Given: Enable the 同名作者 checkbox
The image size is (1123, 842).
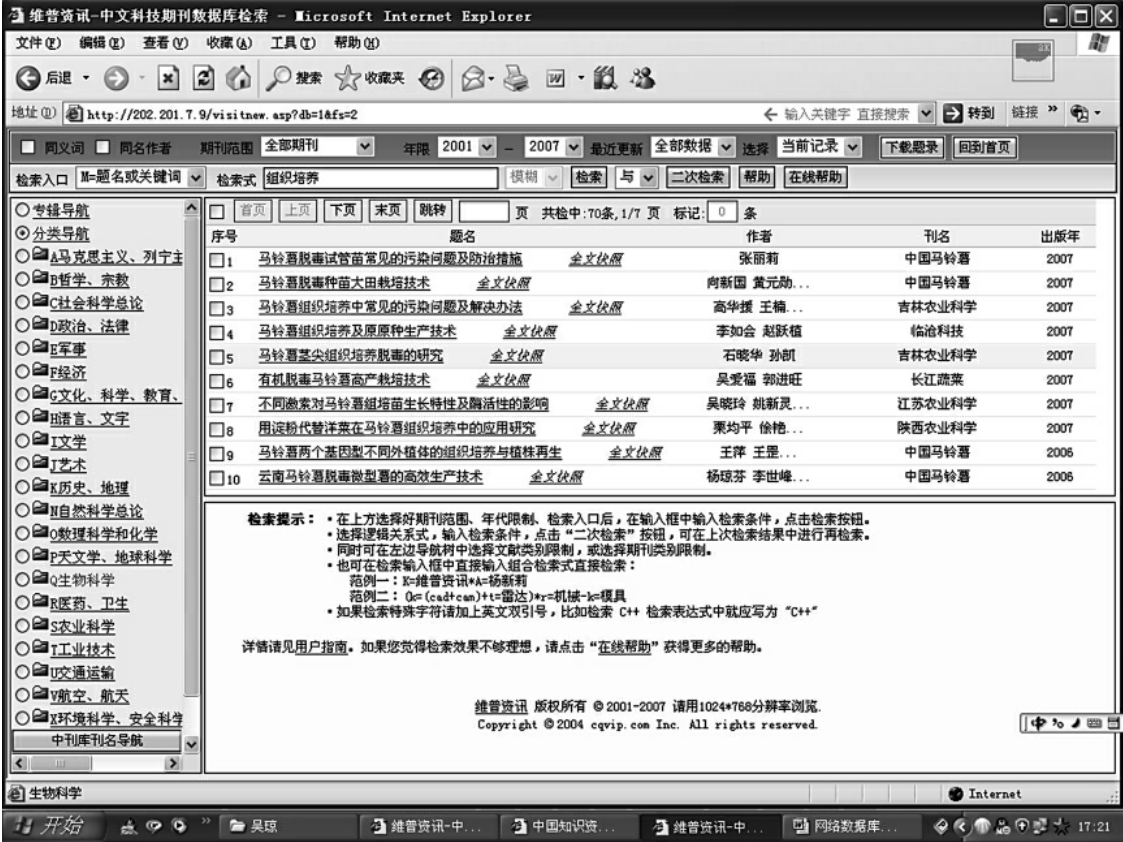Looking at the screenshot, I should (x=102, y=147).
